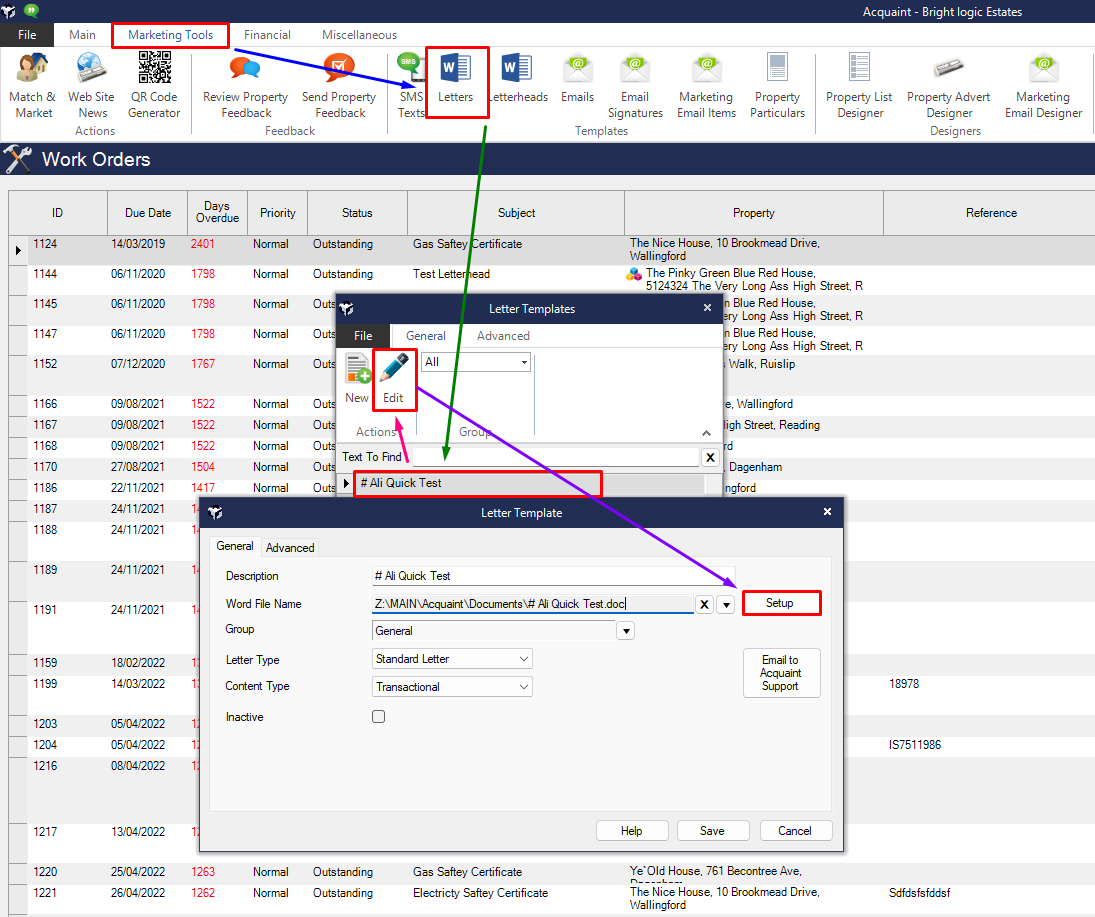
Task: Open the Match & Market tool
Action: pyautogui.click(x=33, y=84)
